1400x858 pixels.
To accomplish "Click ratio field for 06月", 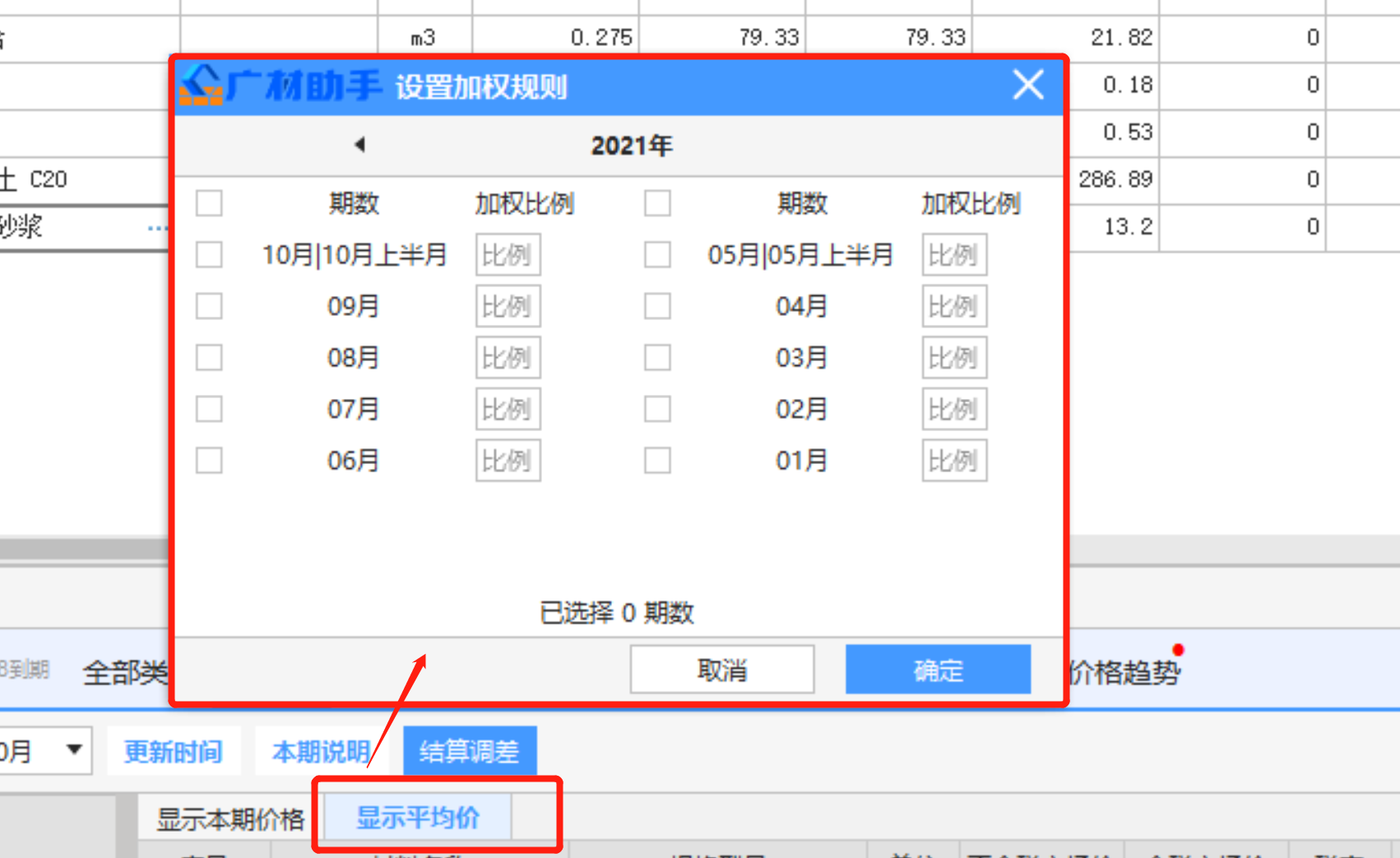I will pos(508,460).
